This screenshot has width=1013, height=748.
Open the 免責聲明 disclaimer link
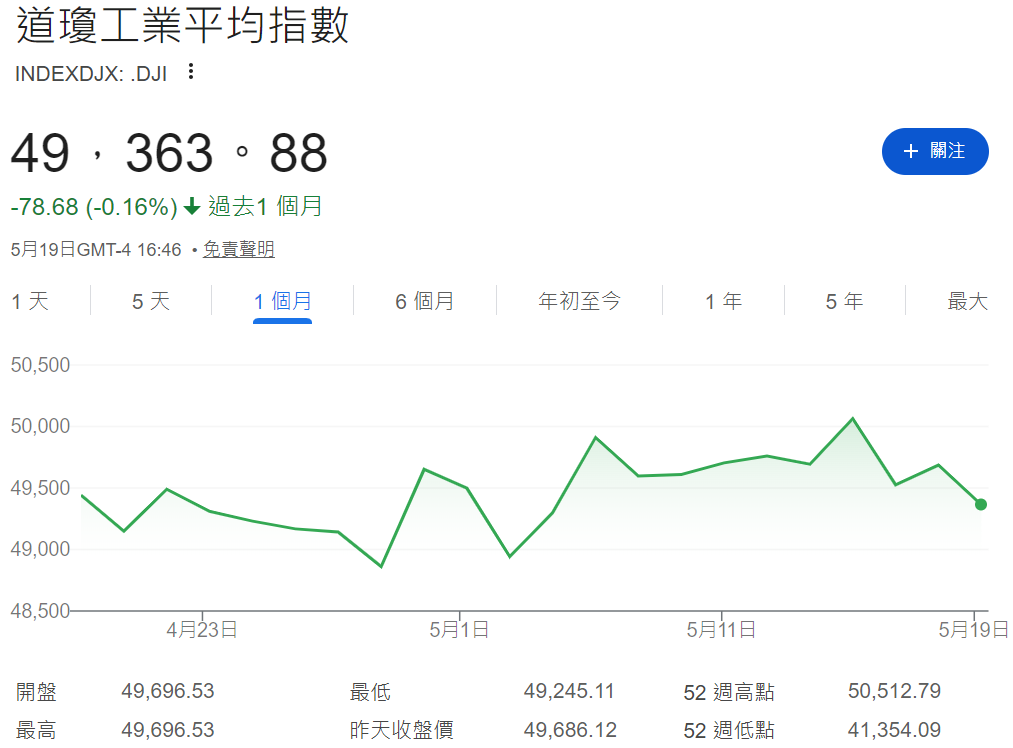(238, 249)
